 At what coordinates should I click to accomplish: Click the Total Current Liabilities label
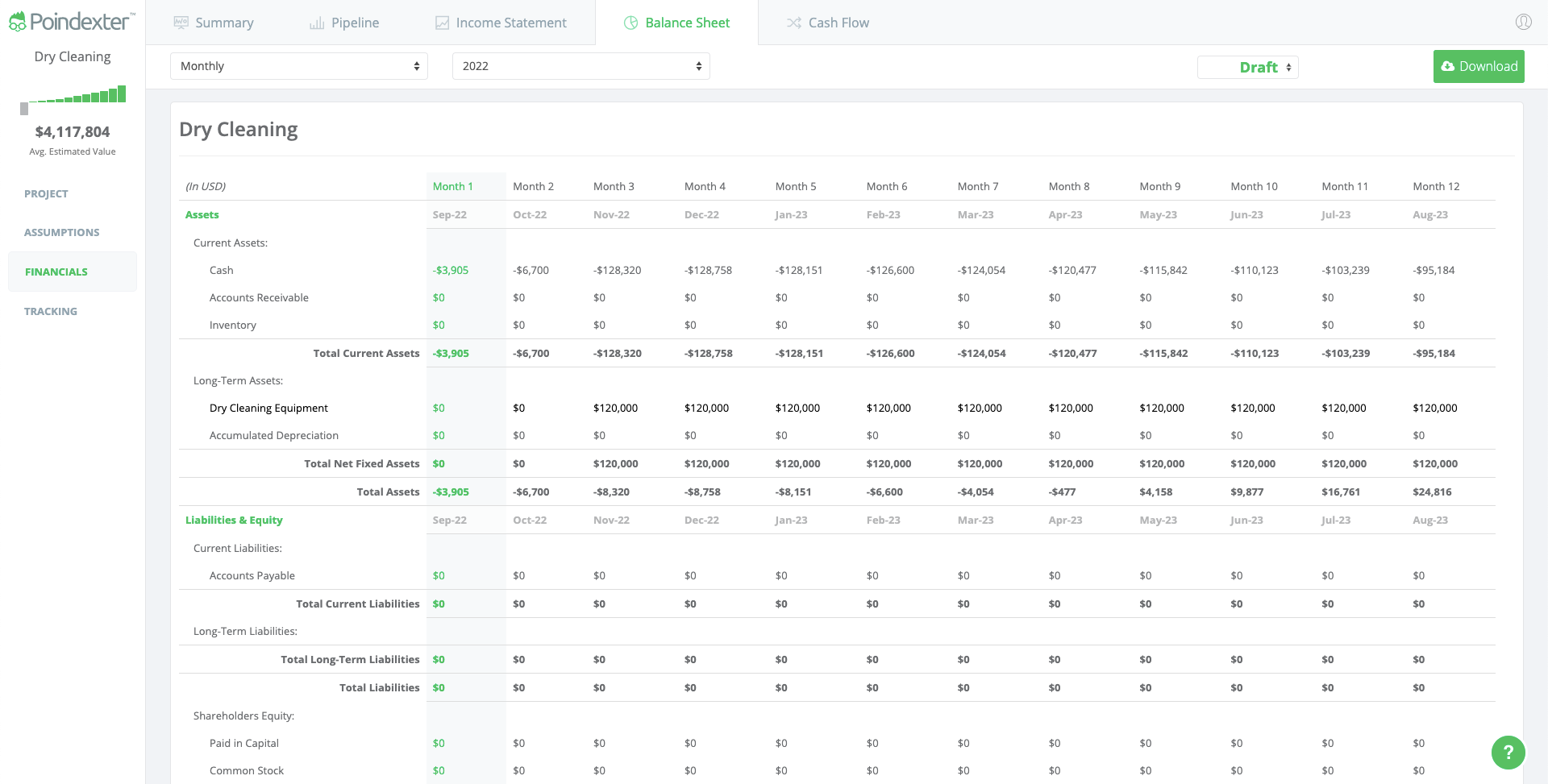pyautogui.click(x=358, y=604)
